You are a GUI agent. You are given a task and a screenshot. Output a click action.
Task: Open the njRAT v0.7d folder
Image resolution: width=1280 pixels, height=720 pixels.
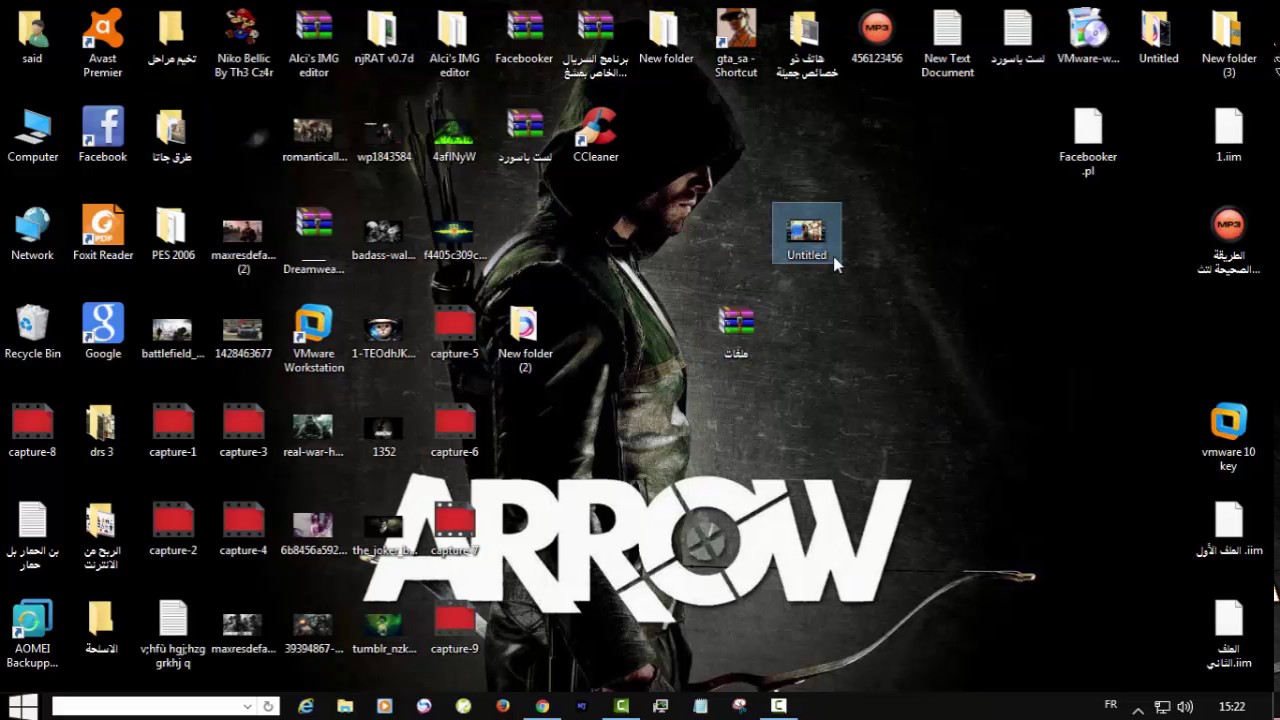[x=384, y=38]
